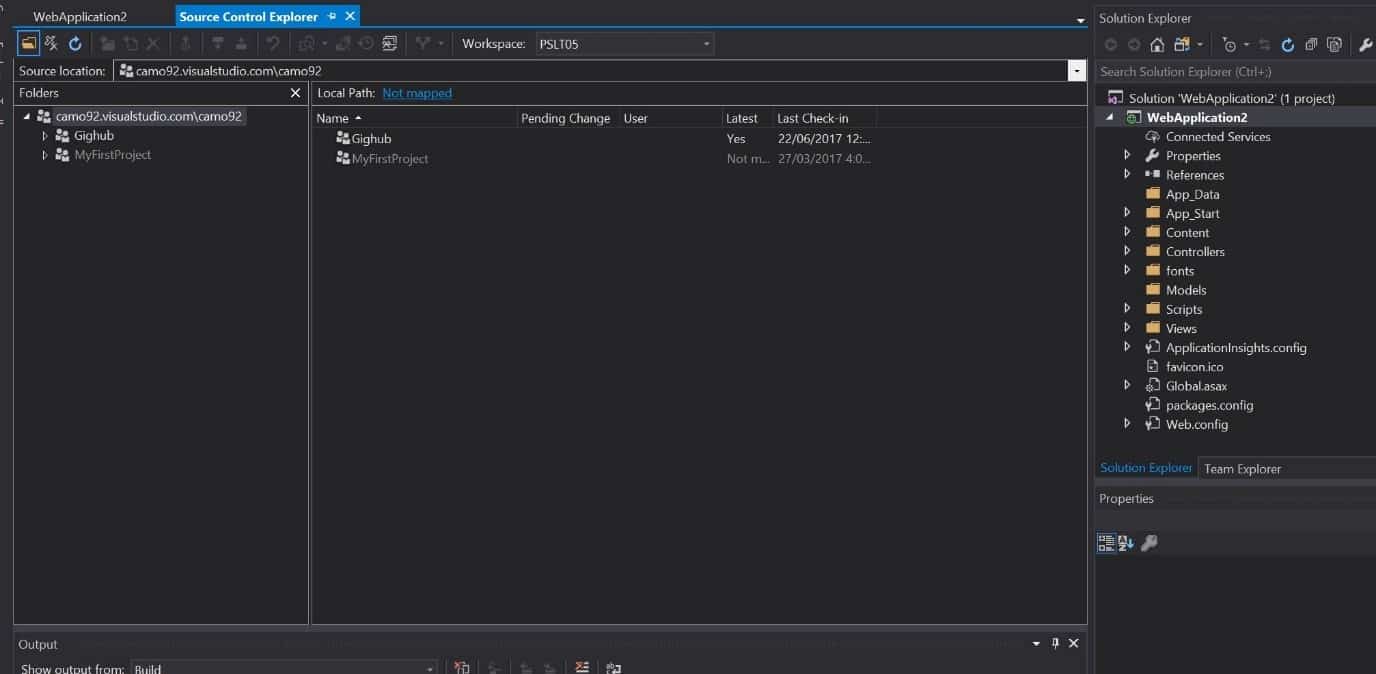Image resolution: width=1376 pixels, height=674 pixels.
Task: Click pin icon on Source Control Explorer tab
Action: click(332, 16)
